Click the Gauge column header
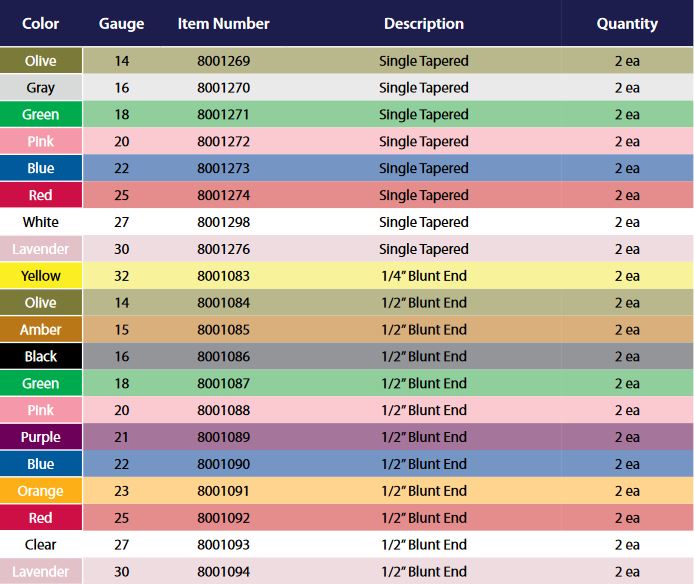694x584 pixels. (121, 23)
